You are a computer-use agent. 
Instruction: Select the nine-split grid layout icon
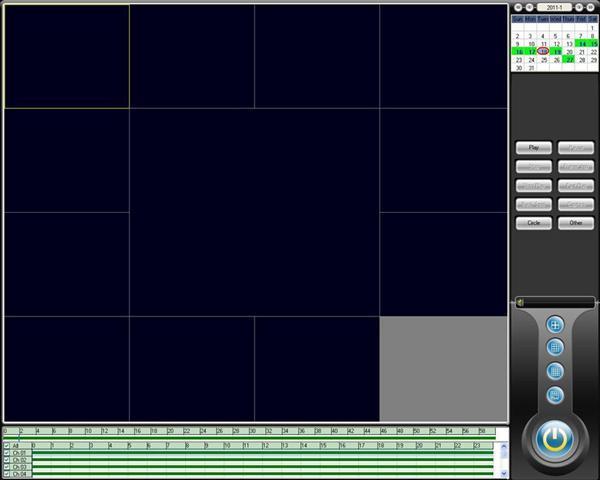click(x=555, y=348)
